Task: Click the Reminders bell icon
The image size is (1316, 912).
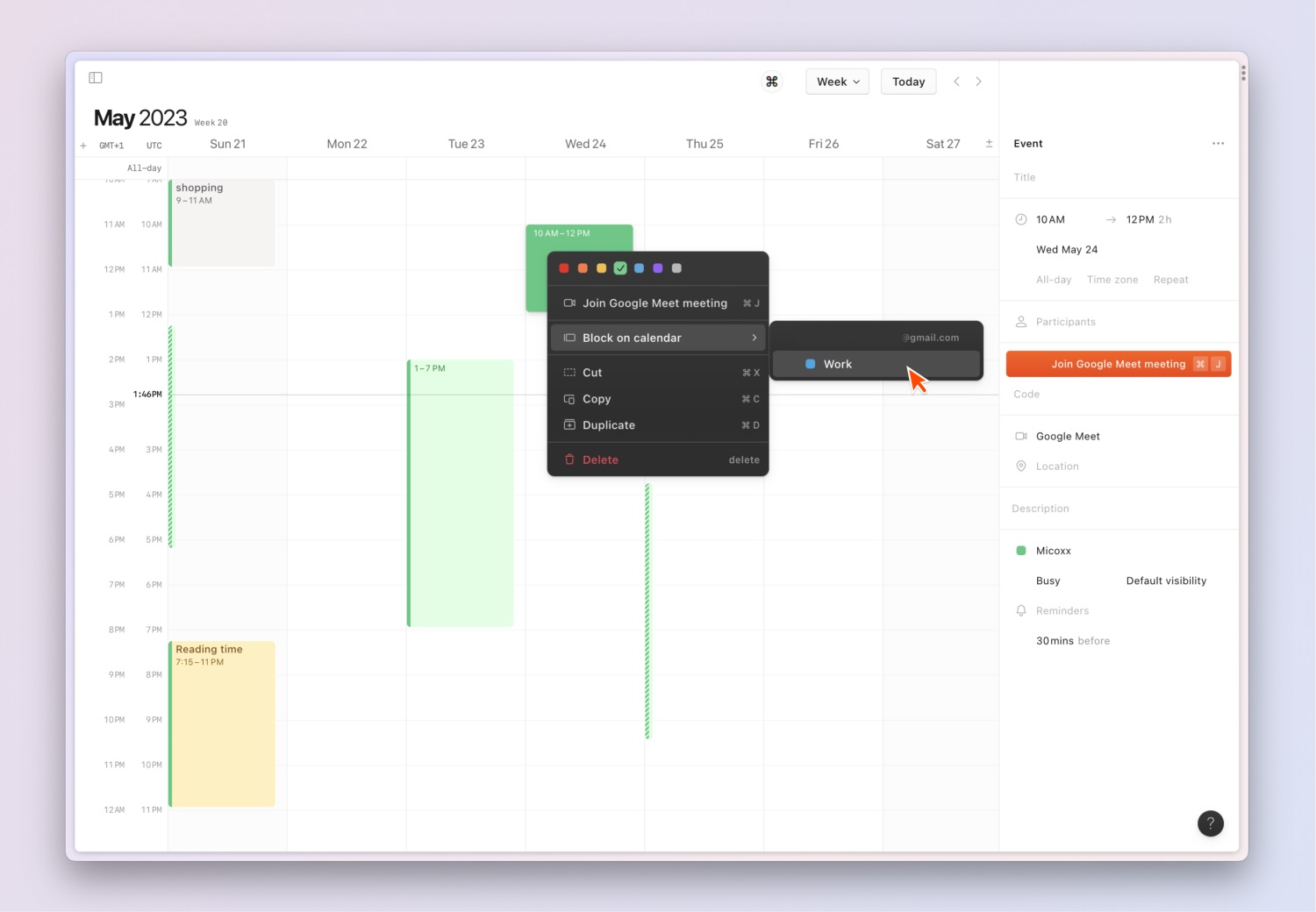Action: 1021,610
